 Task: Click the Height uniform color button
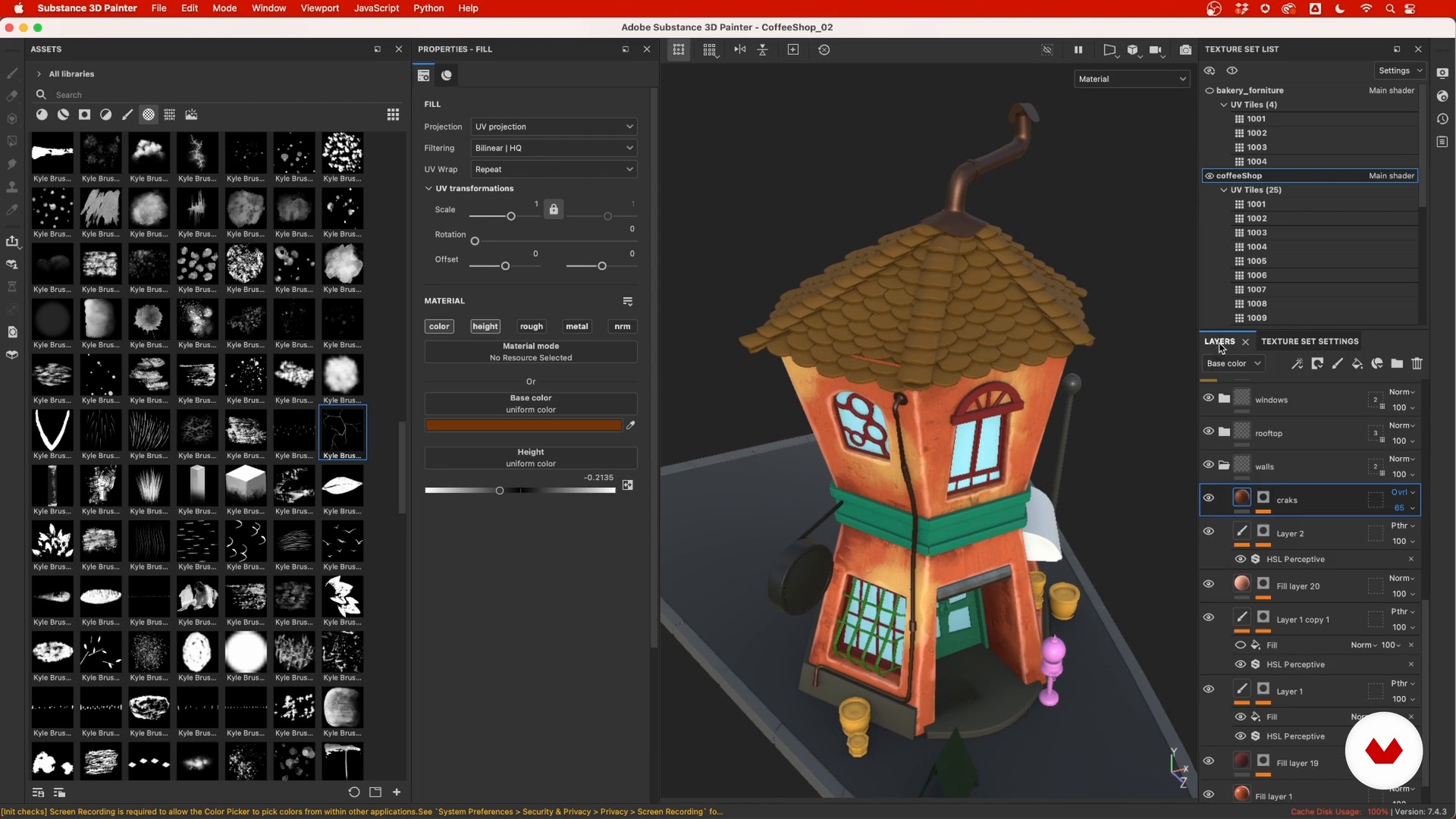531,458
